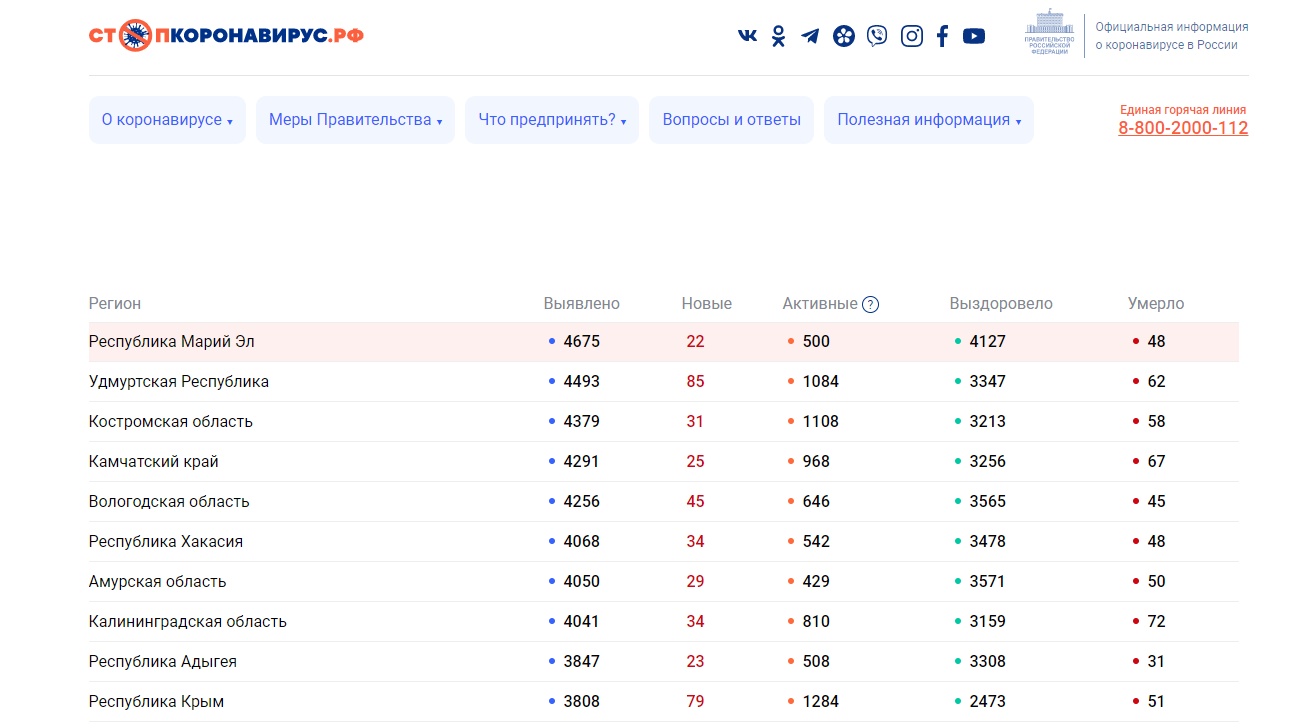Open the Telegram channel icon

click(810, 36)
